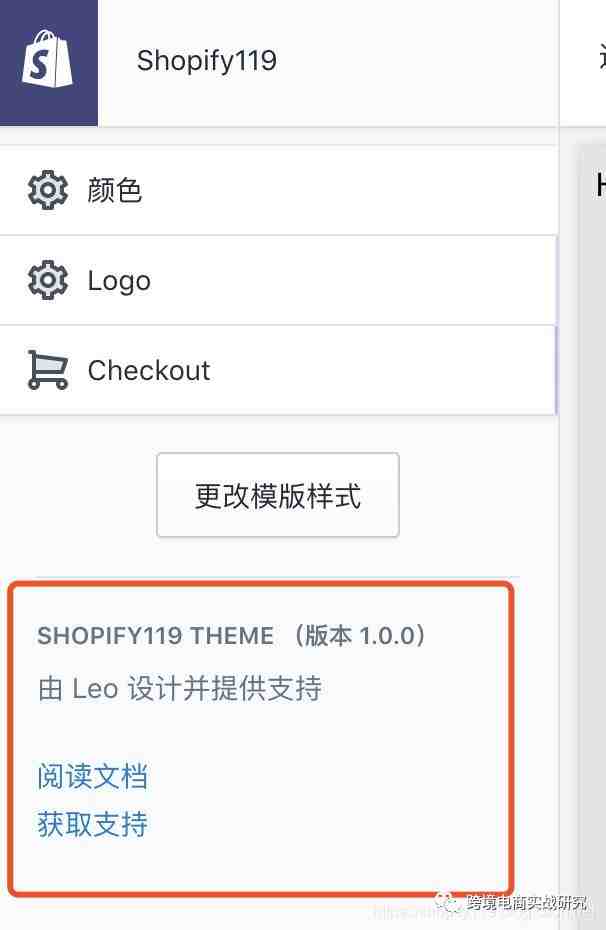Click the Shopify bag logo icon
Image resolution: width=606 pixels, height=930 pixels.
click(47, 59)
